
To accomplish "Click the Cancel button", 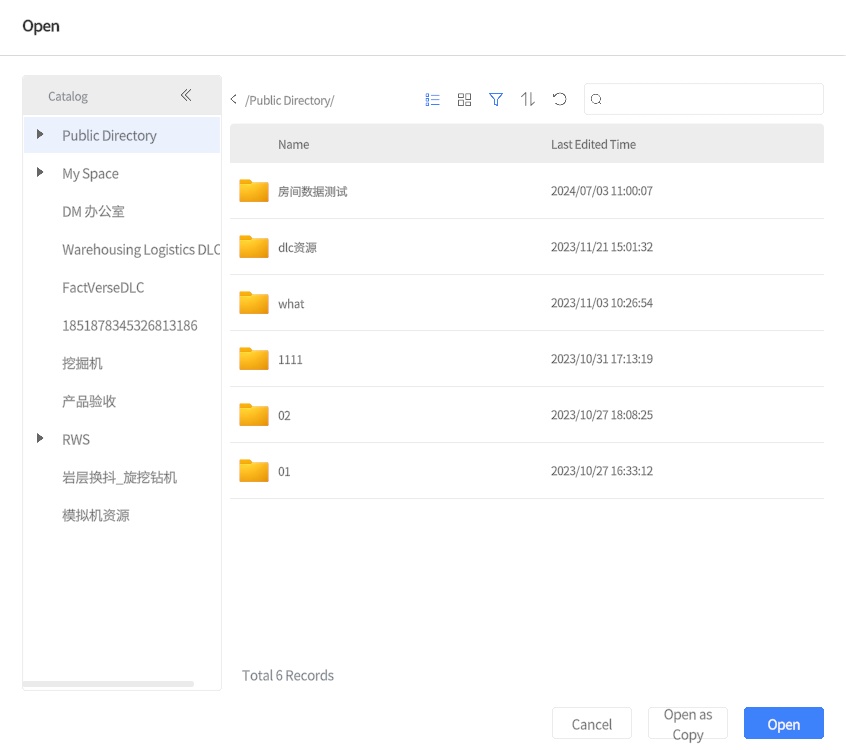I will pos(592,723).
